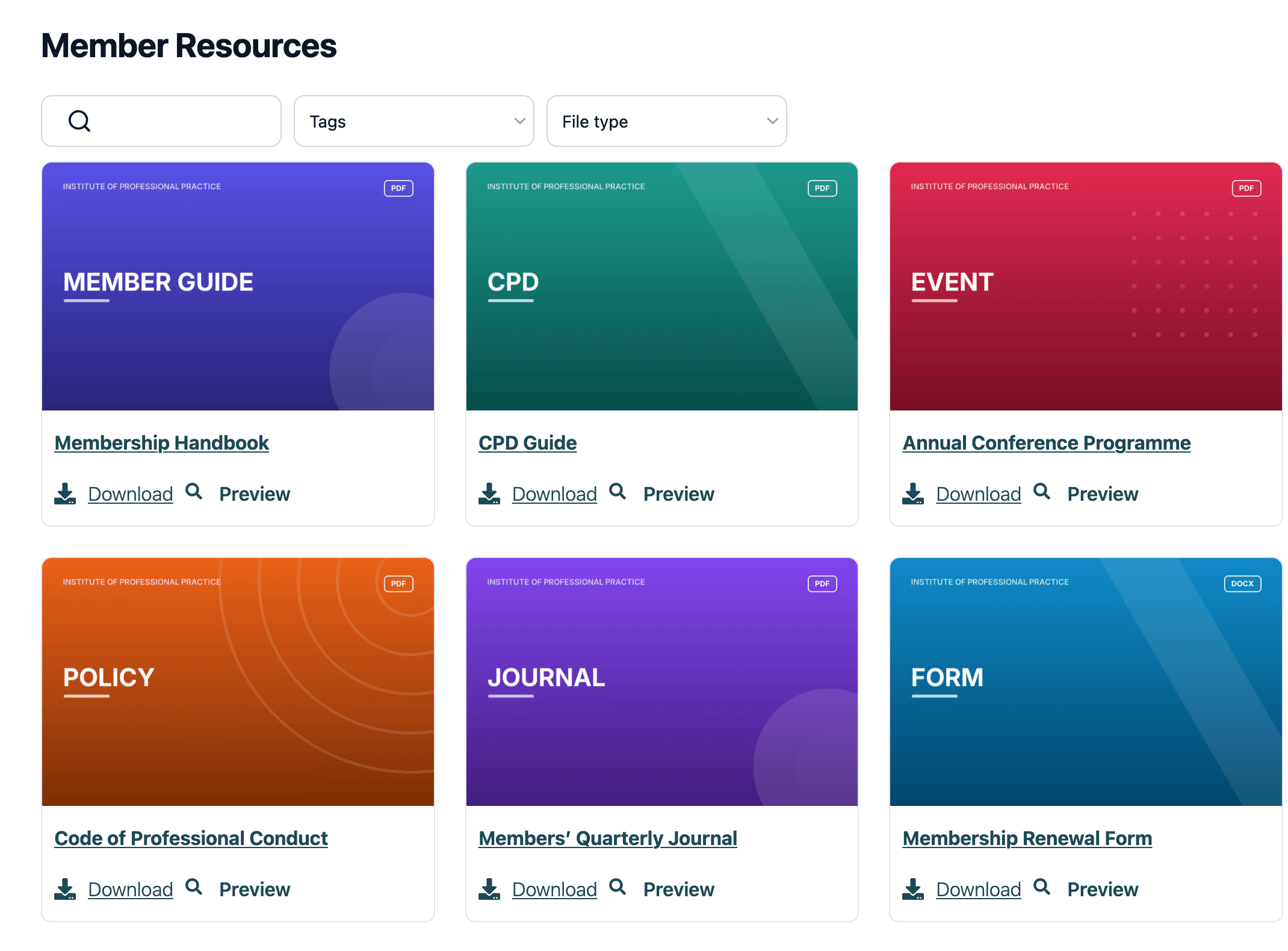Click Preview button for Membership Handbook

pyautogui.click(x=255, y=494)
